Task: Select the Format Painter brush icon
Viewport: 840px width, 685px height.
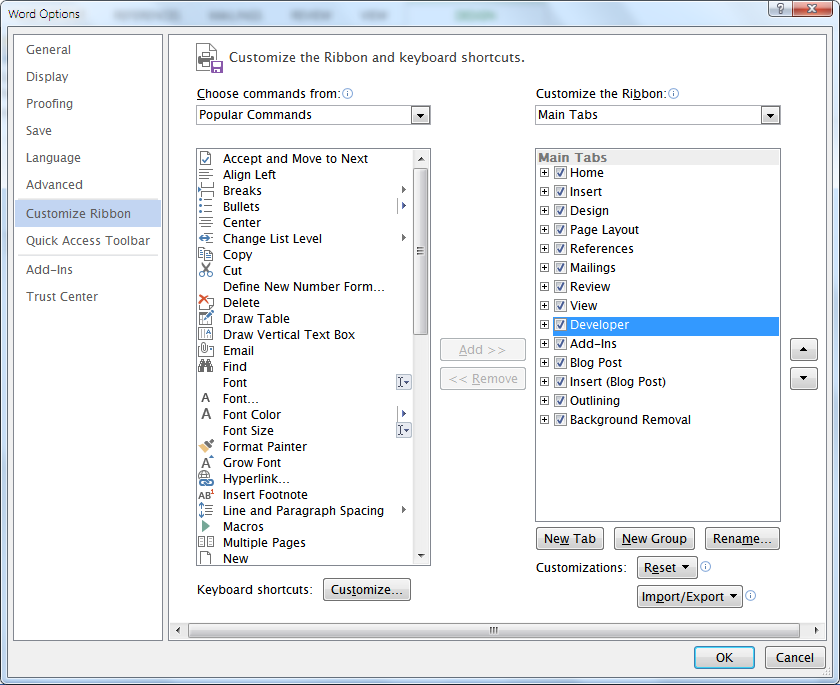Action: (x=206, y=446)
